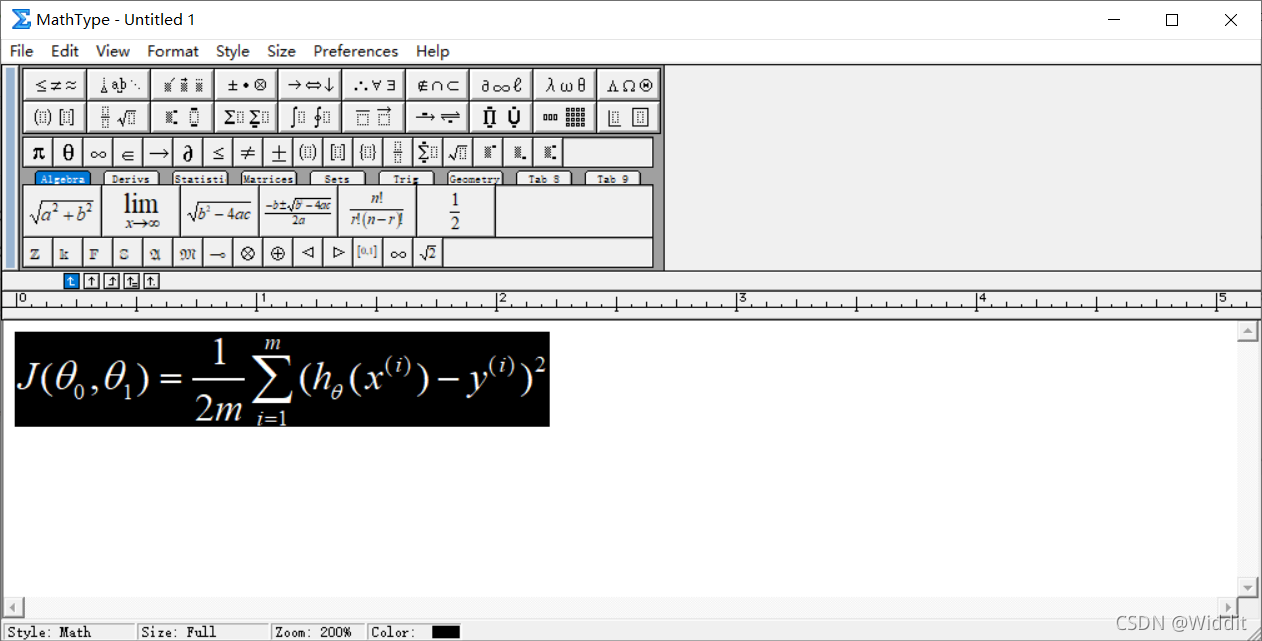
Task: Click the vertical scrollbar up arrow
Action: pos(1247,332)
